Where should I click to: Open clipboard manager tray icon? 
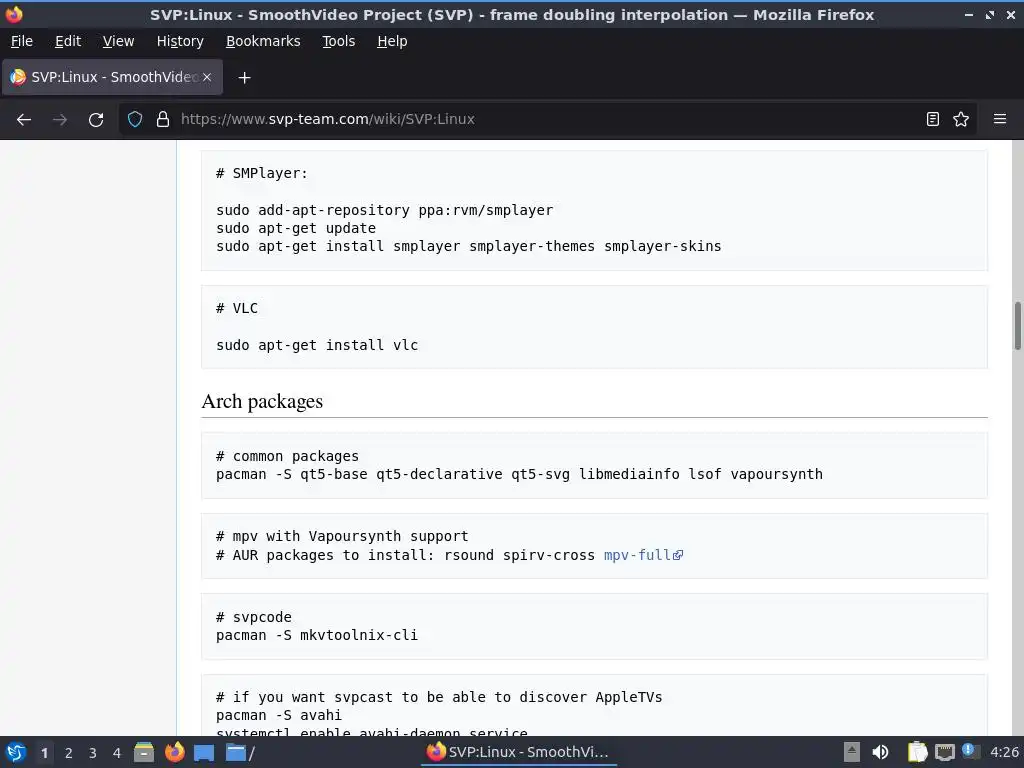[x=917, y=752]
